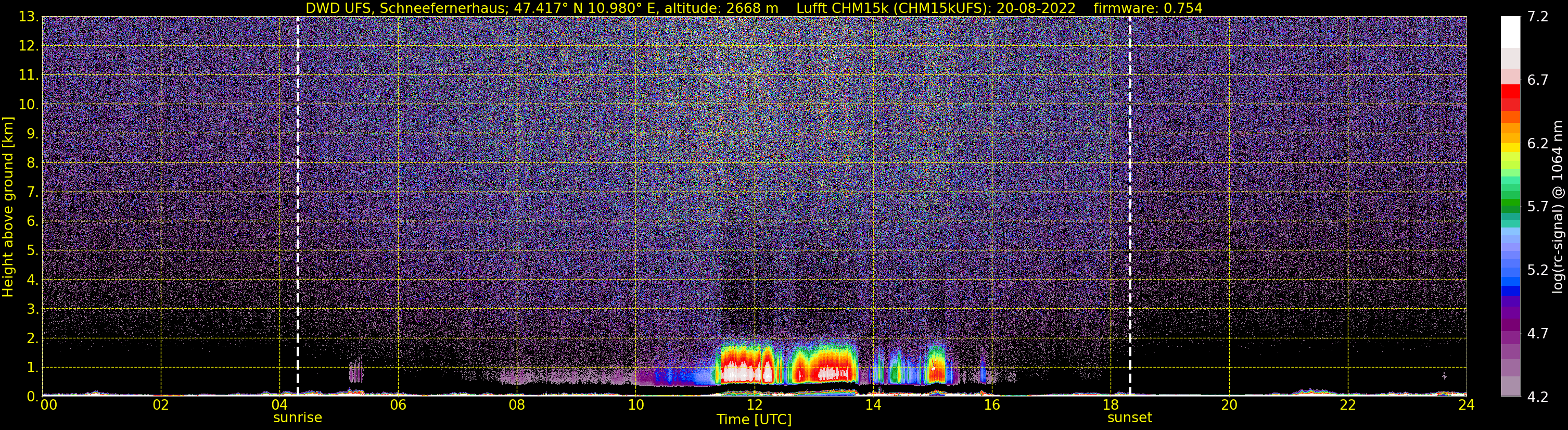1568x430 pixels.
Task: Click the 'firmware: 0.754' text
Action: [x=1148, y=8]
